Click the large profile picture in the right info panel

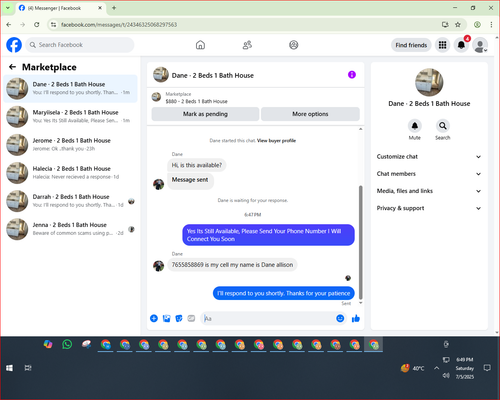tap(429, 83)
